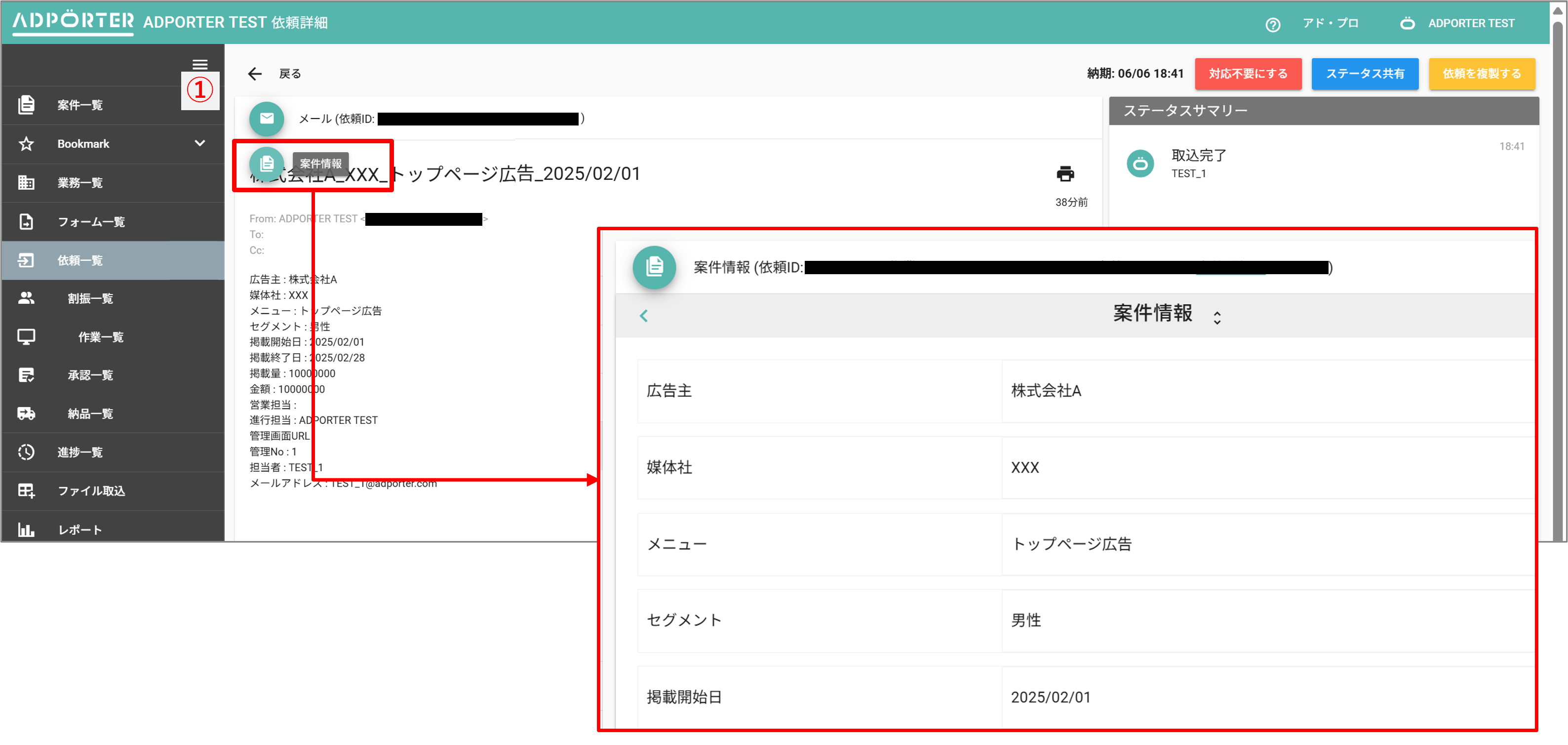
Task: Click the back arrow icon next to 戻る
Action: coord(255,74)
